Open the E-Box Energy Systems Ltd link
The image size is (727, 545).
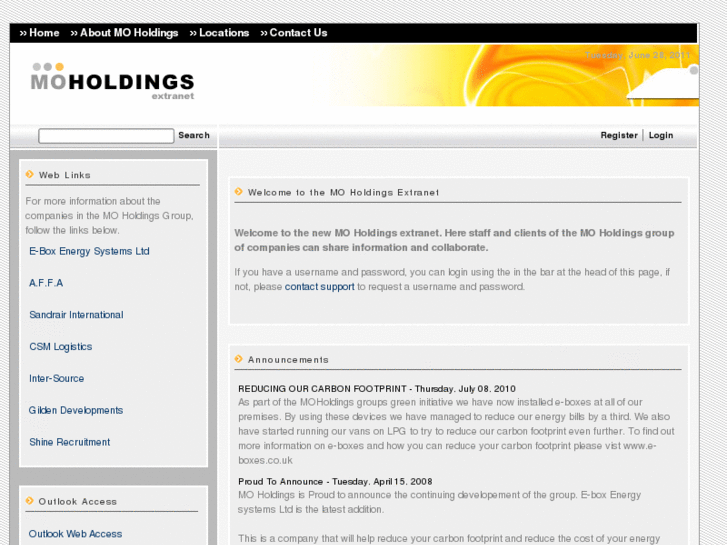pos(89,251)
